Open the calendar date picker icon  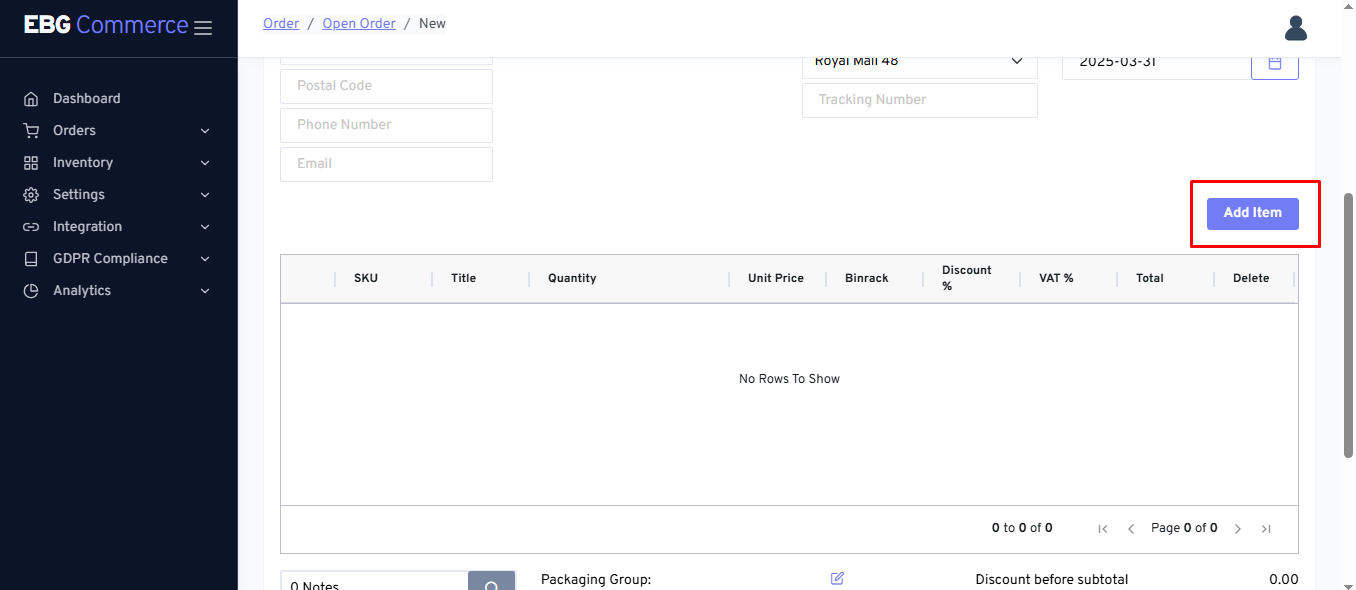1274,63
